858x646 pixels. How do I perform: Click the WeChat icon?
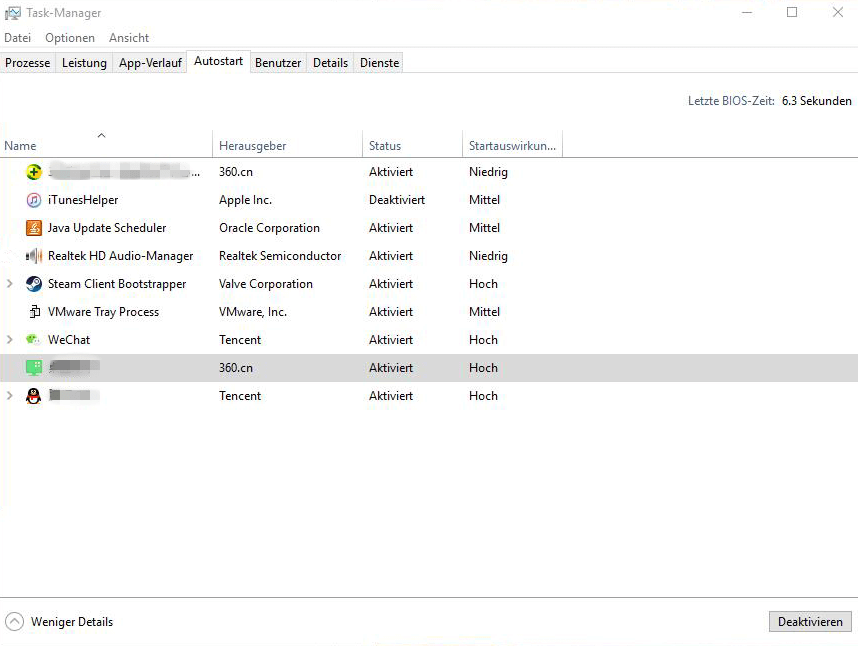tap(34, 340)
